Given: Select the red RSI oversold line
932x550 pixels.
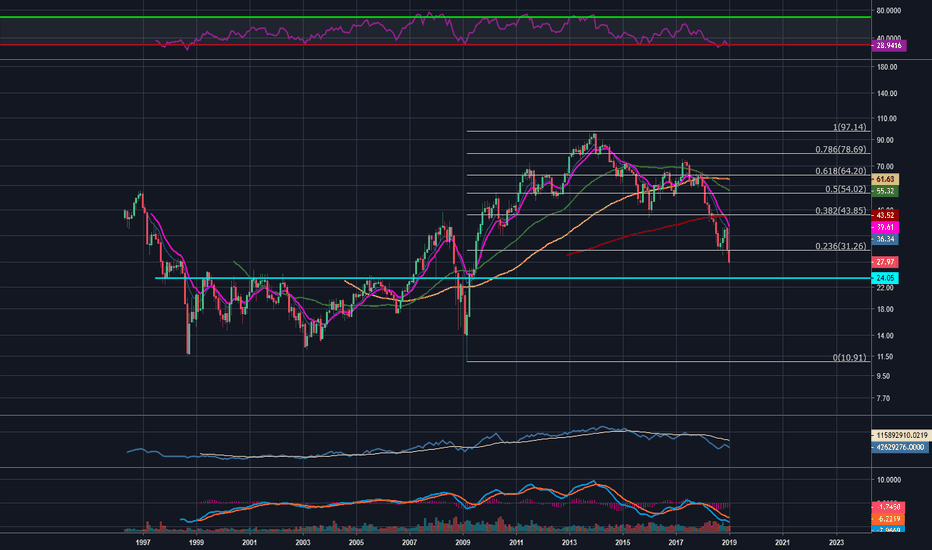Looking at the screenshot, I should [x=435, y=45].
